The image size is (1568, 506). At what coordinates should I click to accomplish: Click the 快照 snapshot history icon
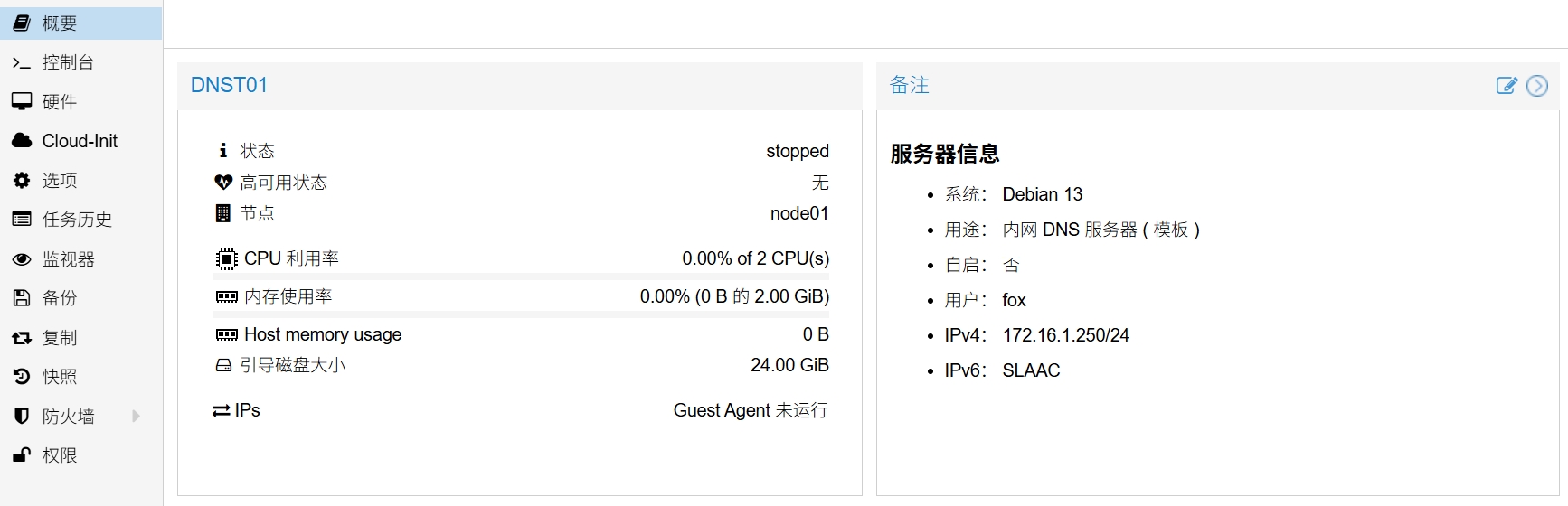pos(22,377)
